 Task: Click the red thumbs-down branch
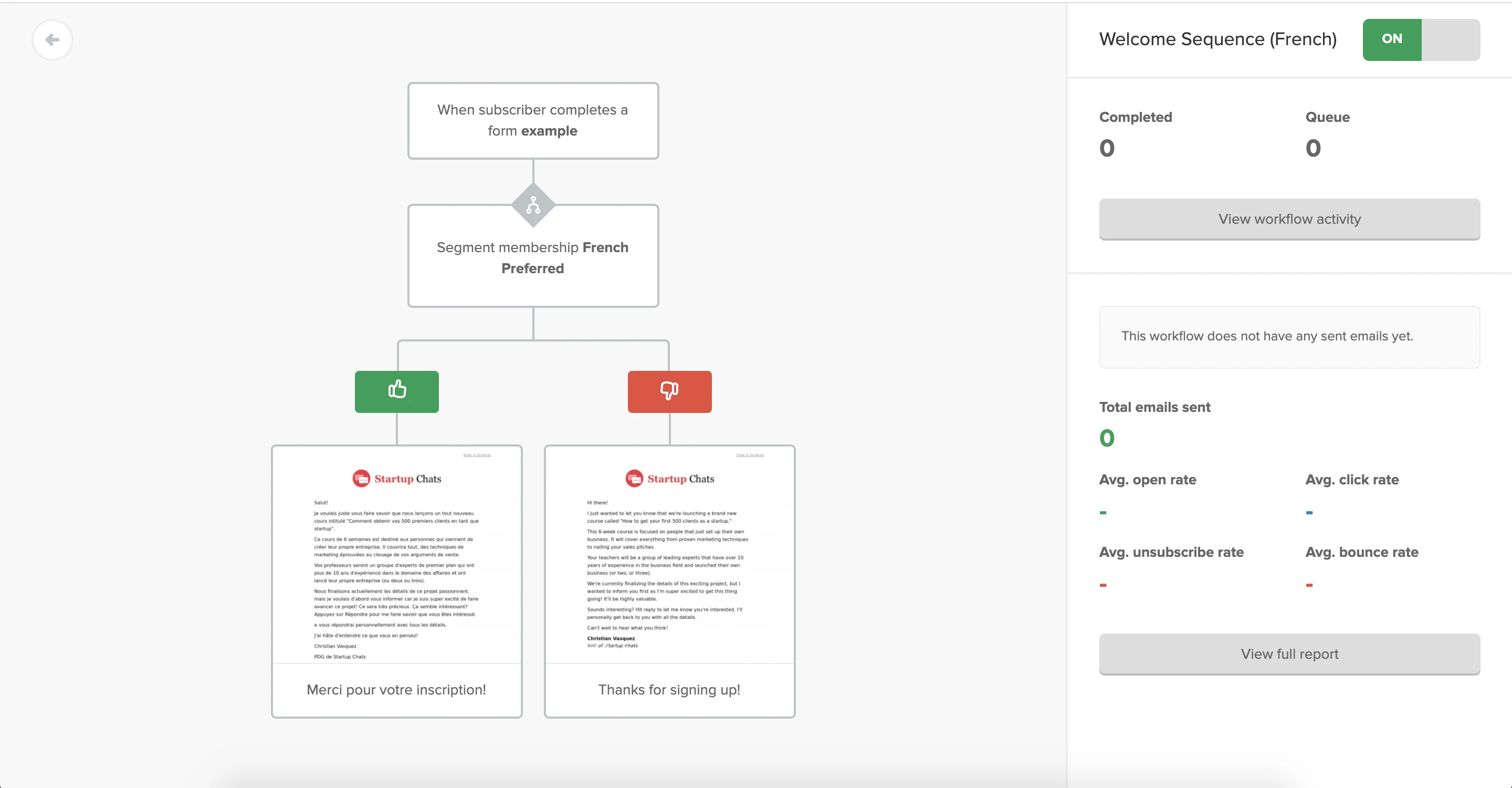point(669,391)
